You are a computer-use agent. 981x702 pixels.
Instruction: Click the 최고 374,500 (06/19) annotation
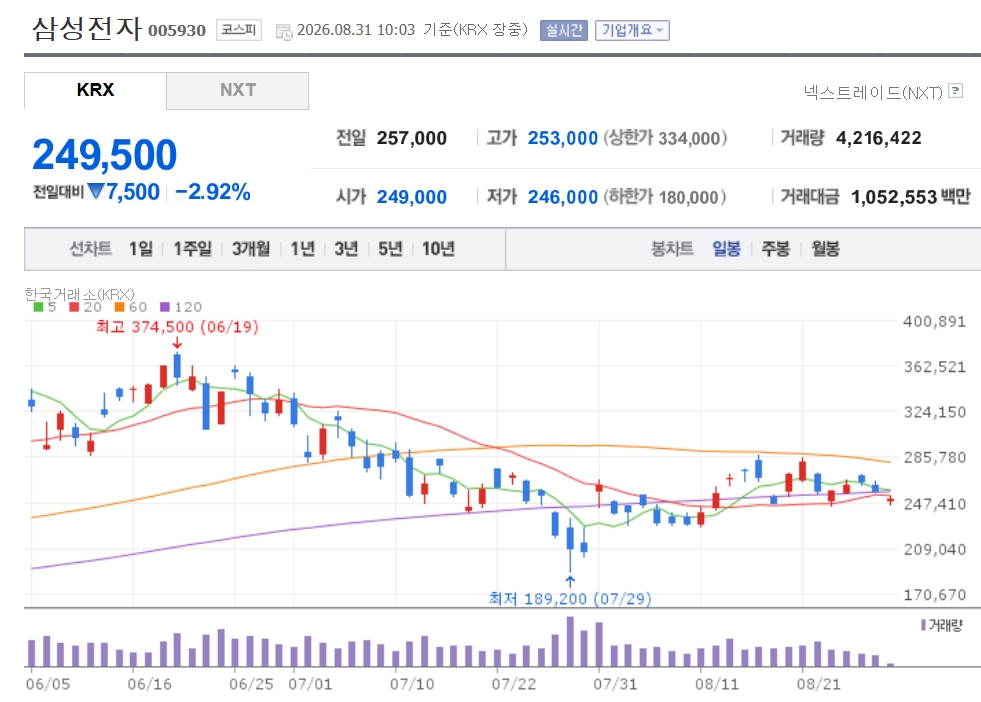tap(177, 327)
